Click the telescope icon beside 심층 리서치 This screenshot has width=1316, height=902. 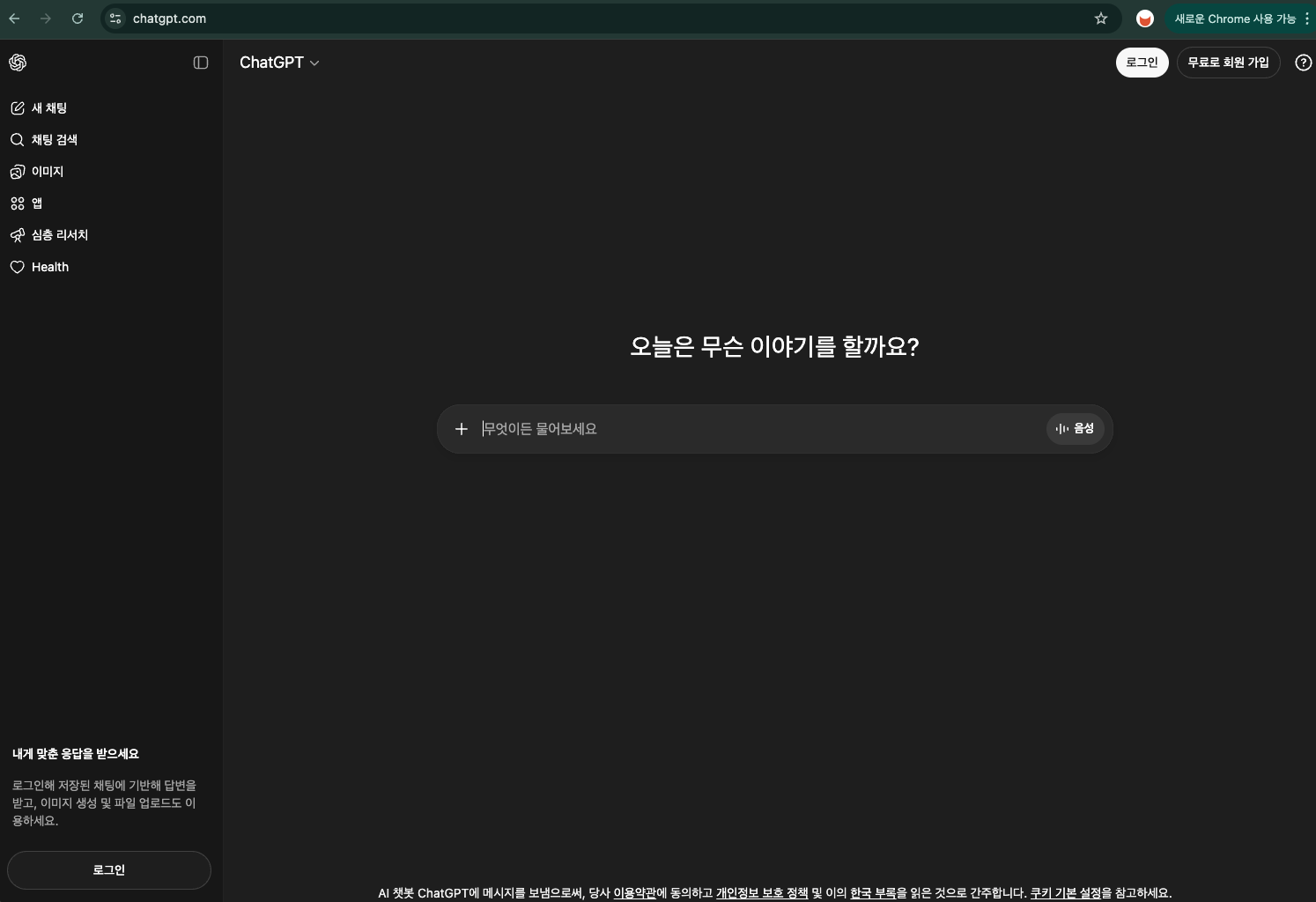coord(18,235)
